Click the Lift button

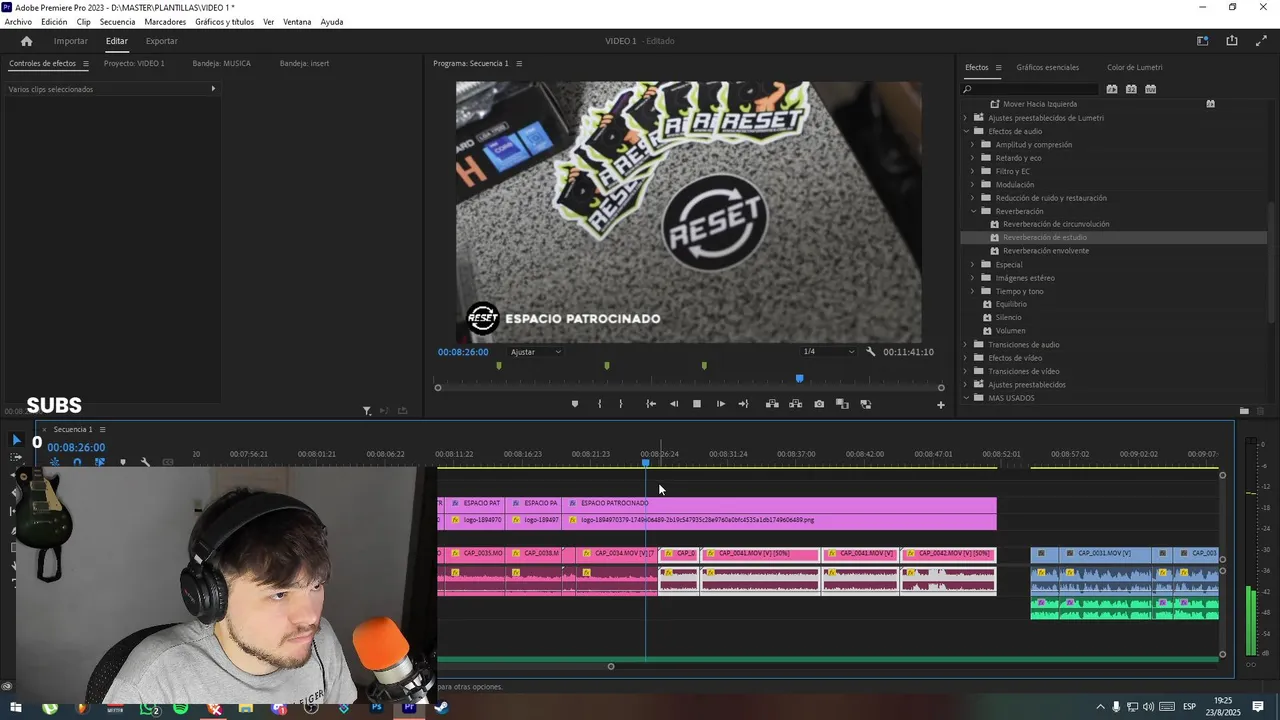[772, 404]
